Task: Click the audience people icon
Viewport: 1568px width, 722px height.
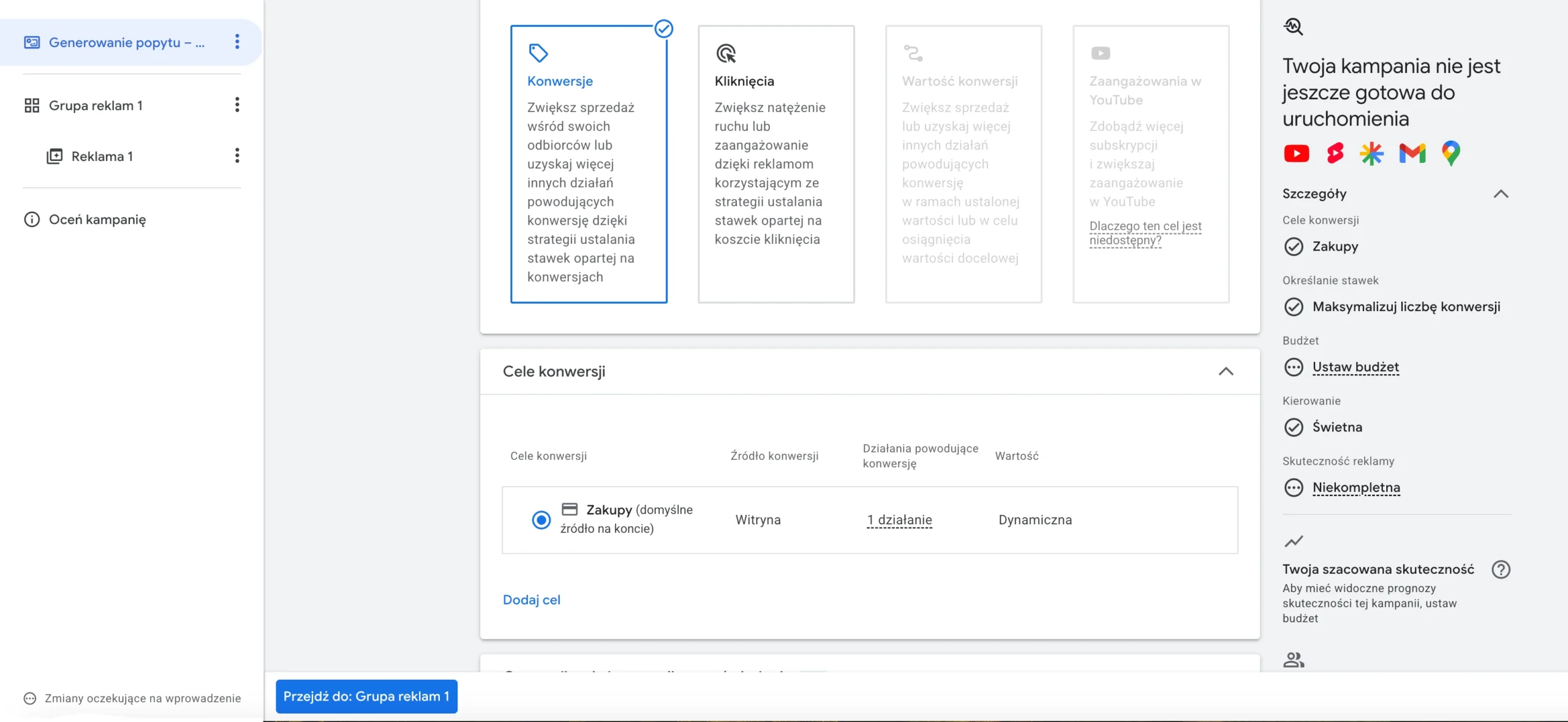Action: point(1294,660)
